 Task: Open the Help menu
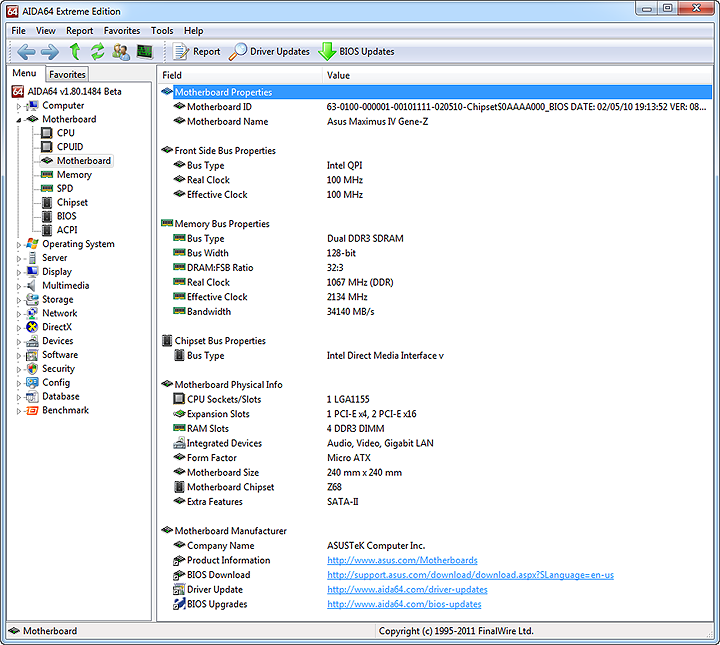point(193,31)
